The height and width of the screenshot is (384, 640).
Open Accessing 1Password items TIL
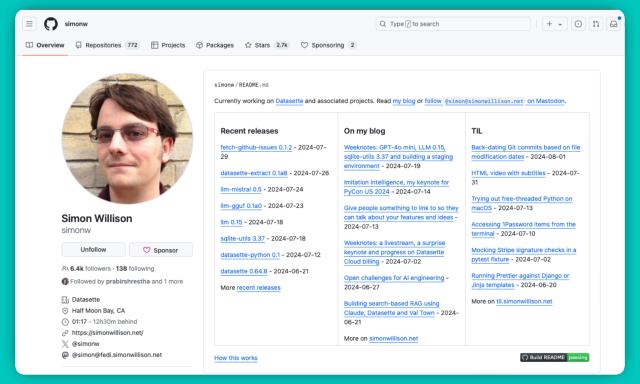523,229
